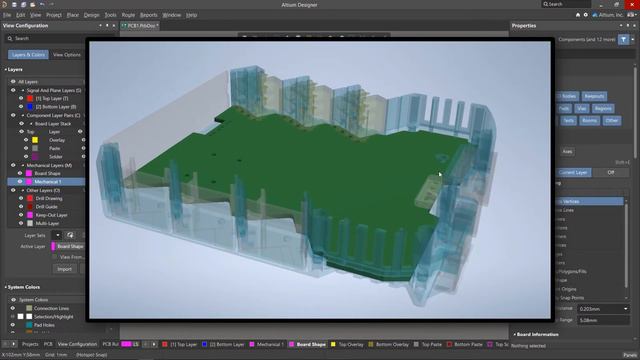Click the undo arrow in title bar
This screenshot has width=640, height=360.
[42, 4]
